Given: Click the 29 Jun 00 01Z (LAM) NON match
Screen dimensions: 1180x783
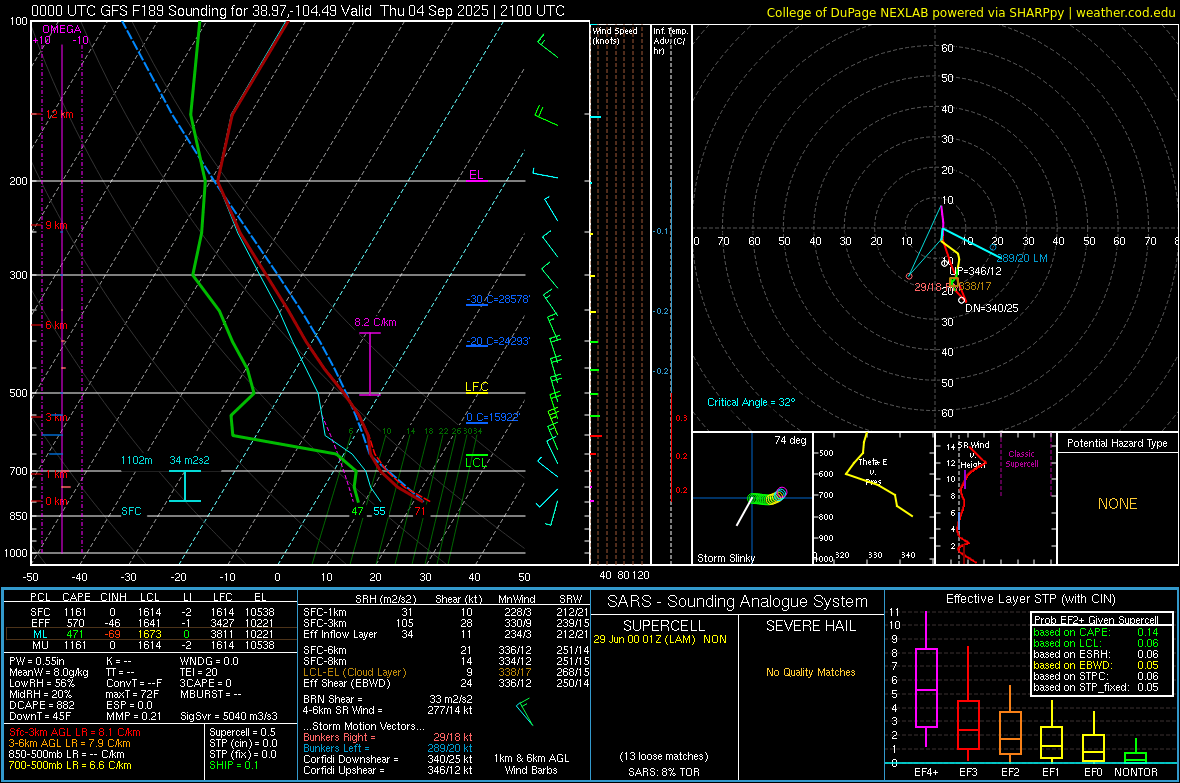Looking at the screenshot, I should 660,639.
